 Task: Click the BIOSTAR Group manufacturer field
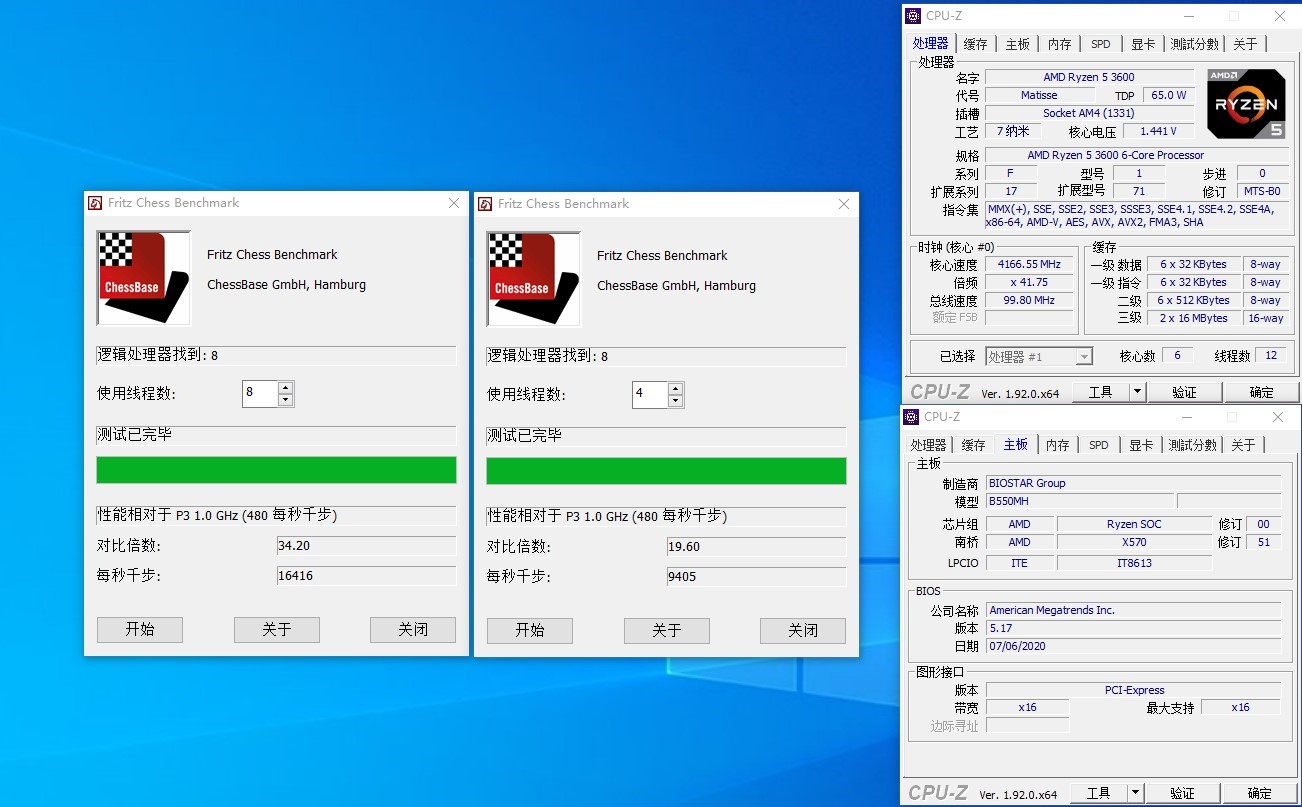click(x=1133, y=483)
